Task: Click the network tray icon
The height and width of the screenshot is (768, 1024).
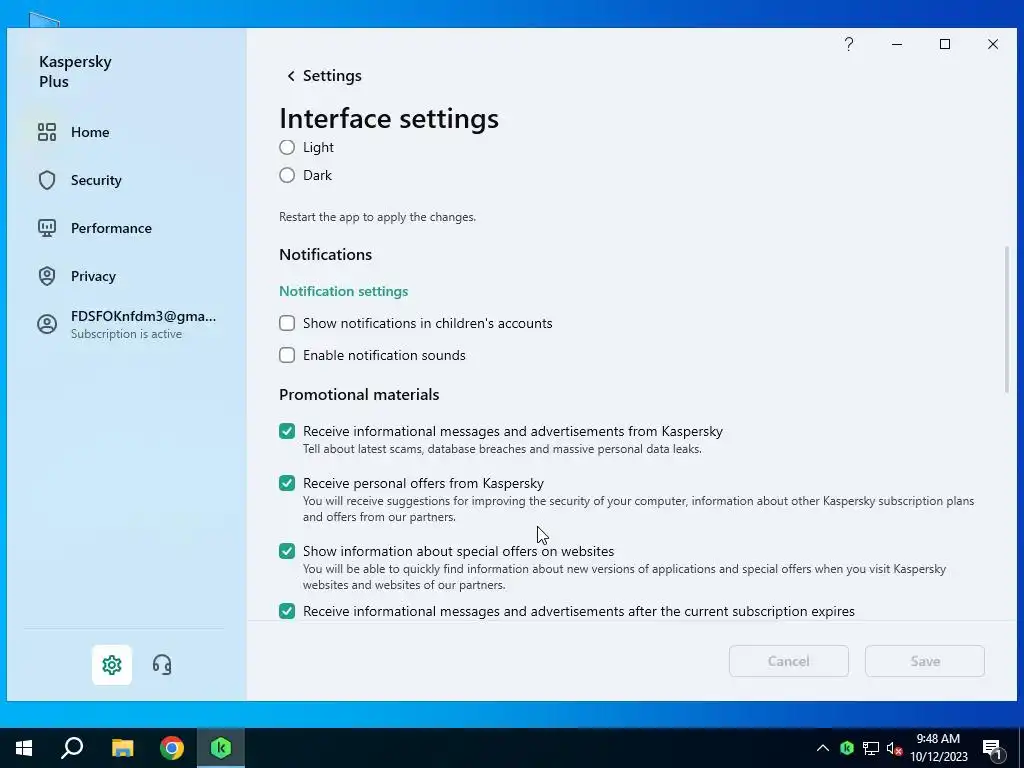Action: [x=871, y=748]
